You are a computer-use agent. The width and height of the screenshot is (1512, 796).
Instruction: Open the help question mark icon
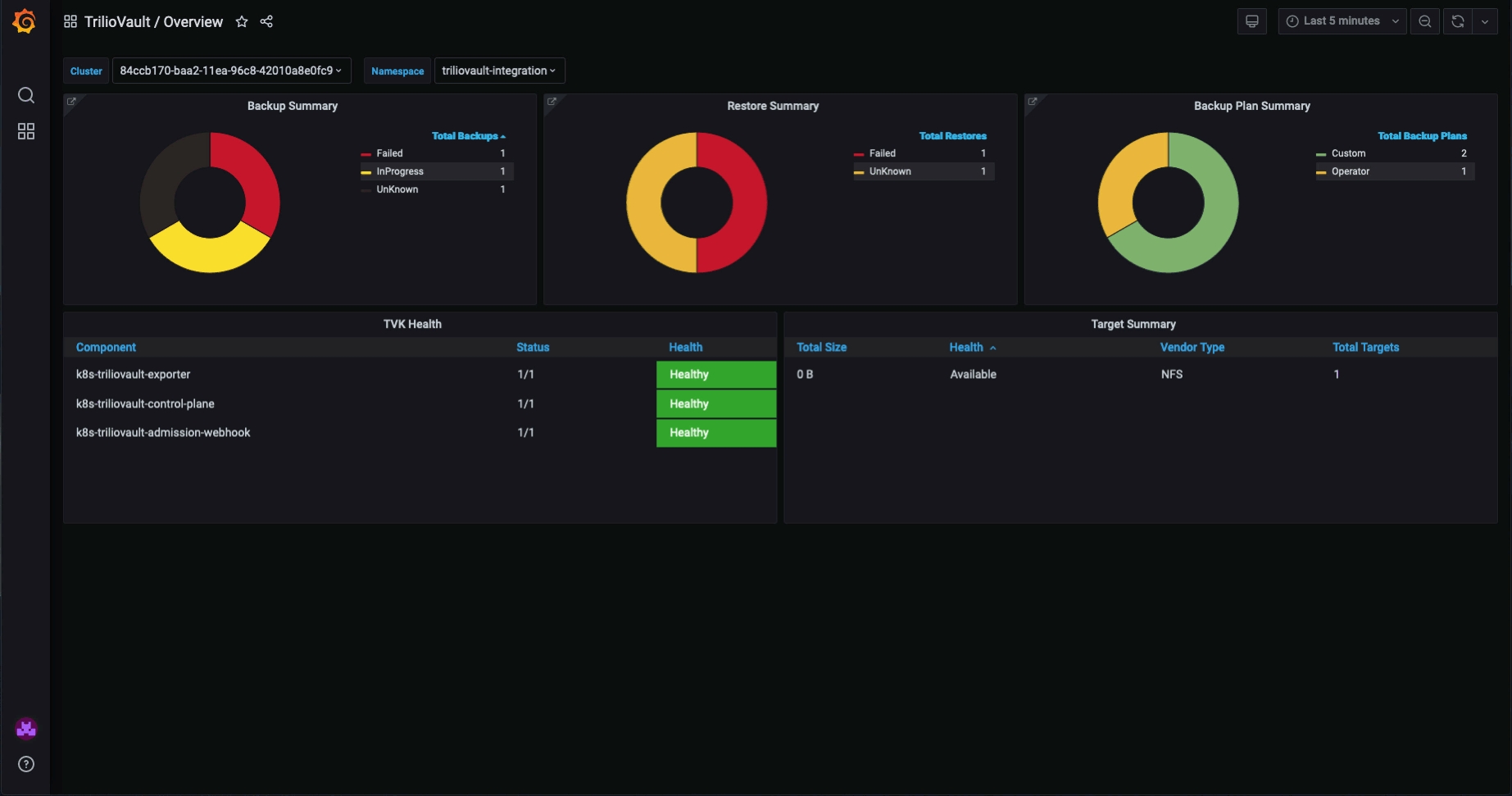[x=26, y=764]
